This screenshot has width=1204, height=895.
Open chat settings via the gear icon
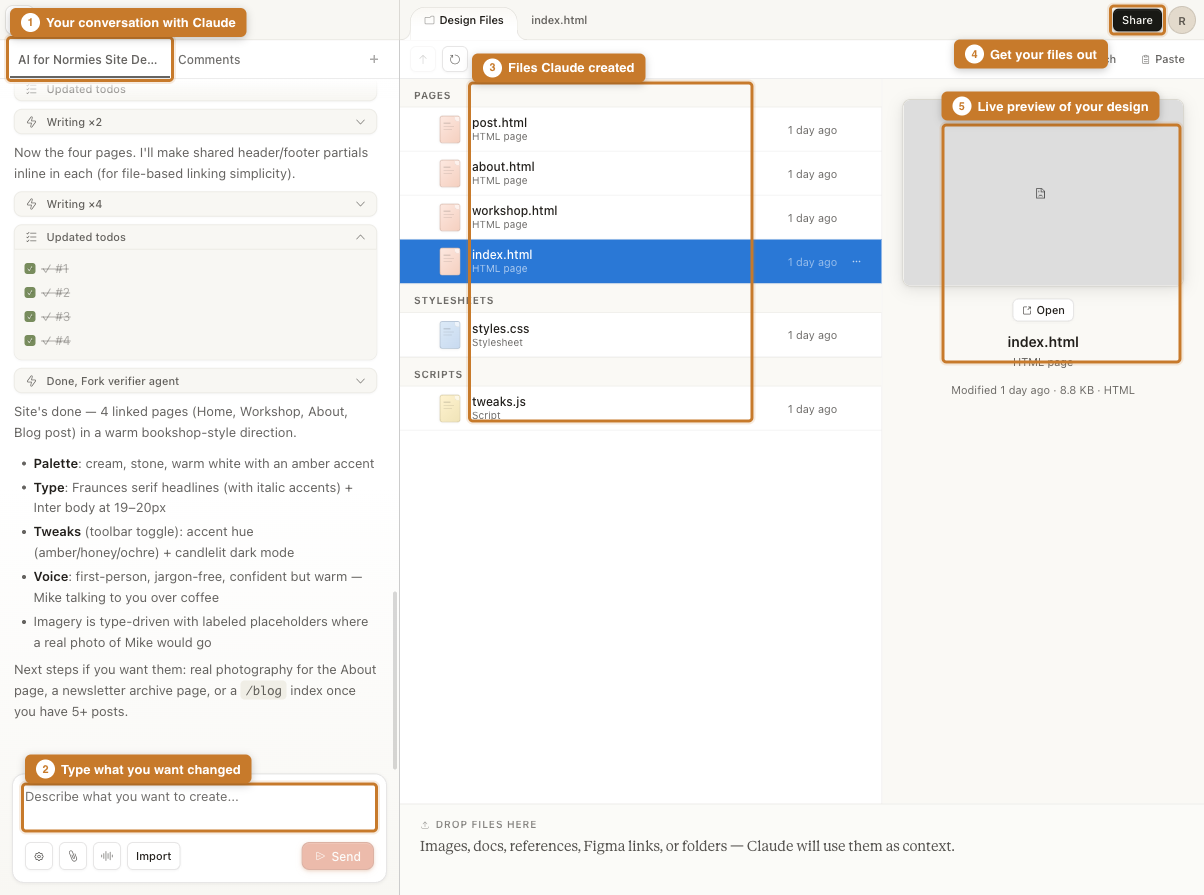coord(38,856)
